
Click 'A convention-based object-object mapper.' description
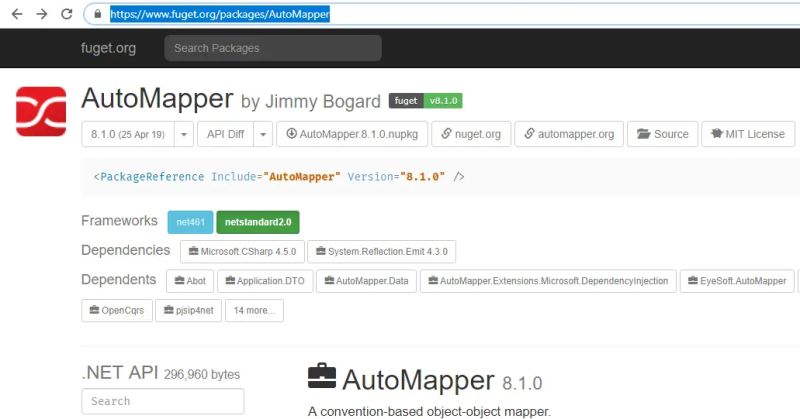click(429, 411)
